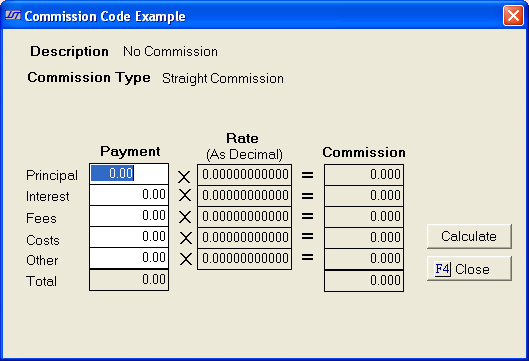Click the app icon in title bar

coord(13,16)
